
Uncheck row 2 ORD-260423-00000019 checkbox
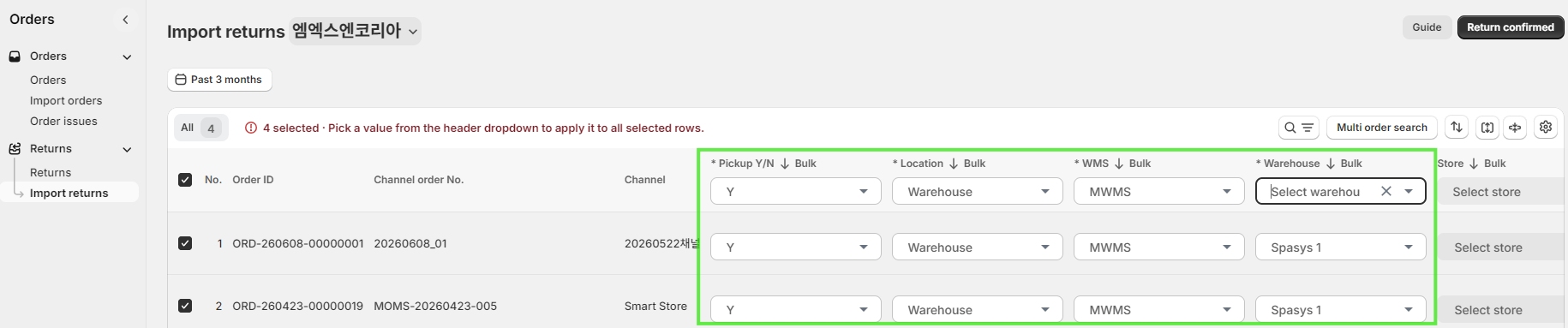click(185, 306)
